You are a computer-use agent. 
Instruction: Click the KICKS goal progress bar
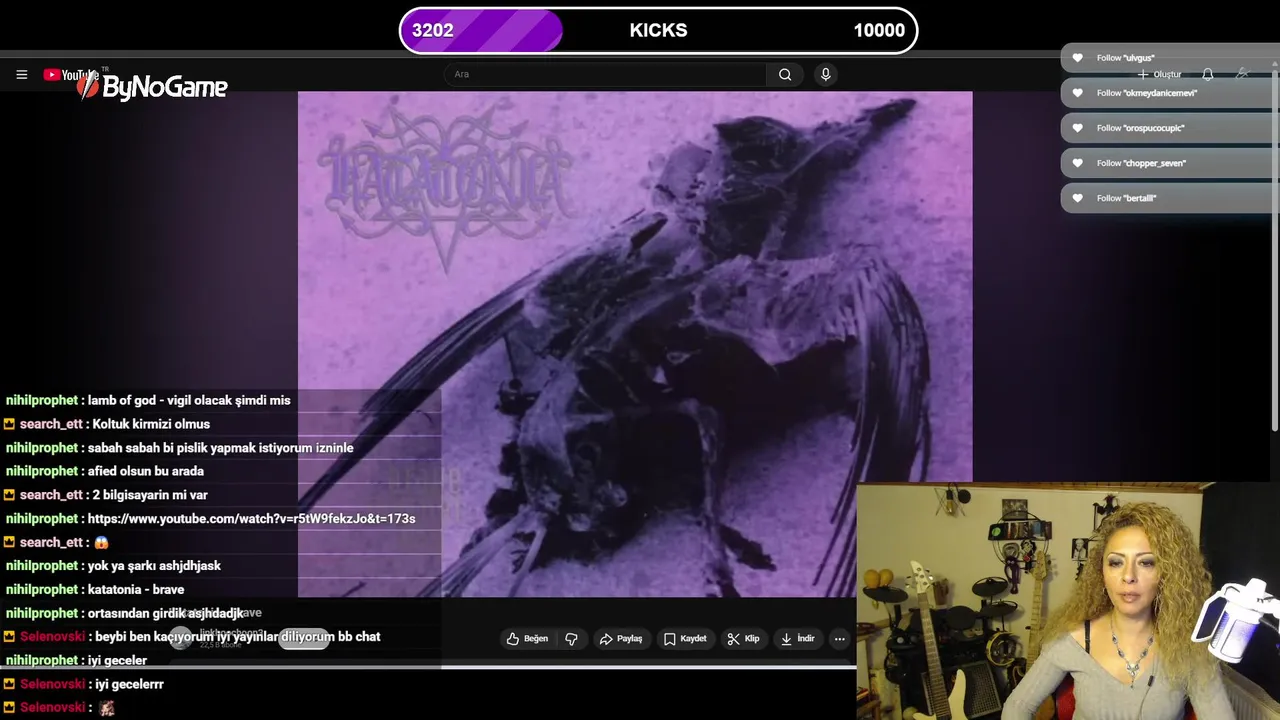(x=658, y=30)
